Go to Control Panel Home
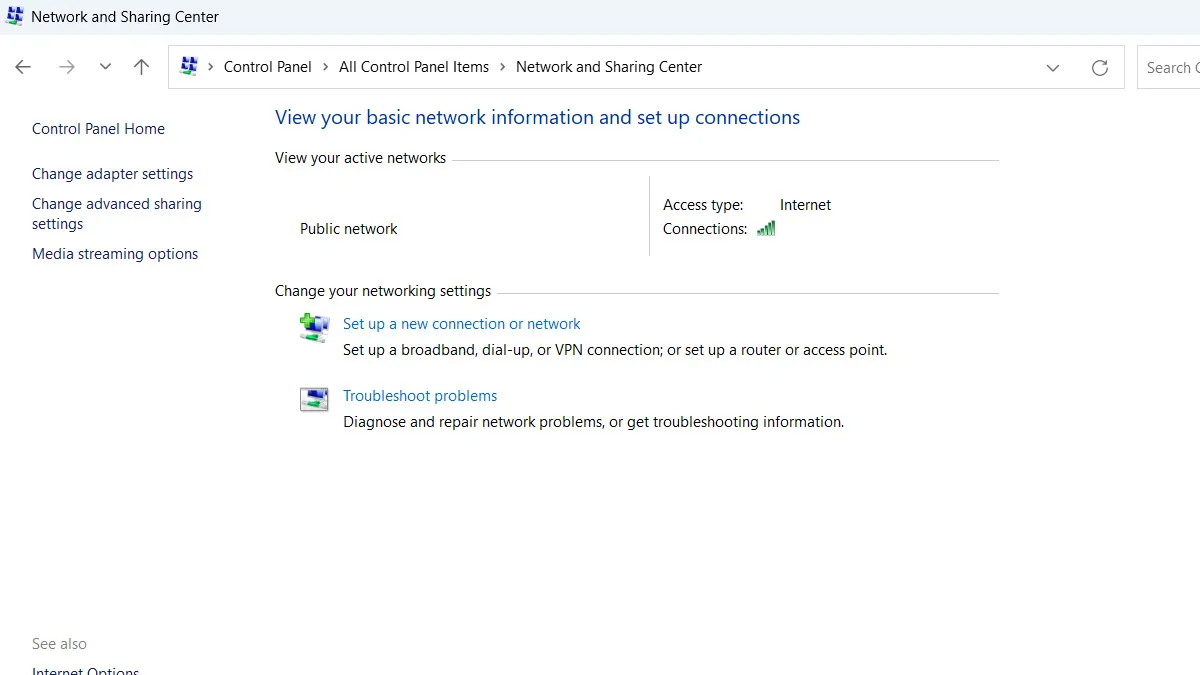 tap(98, 129)
